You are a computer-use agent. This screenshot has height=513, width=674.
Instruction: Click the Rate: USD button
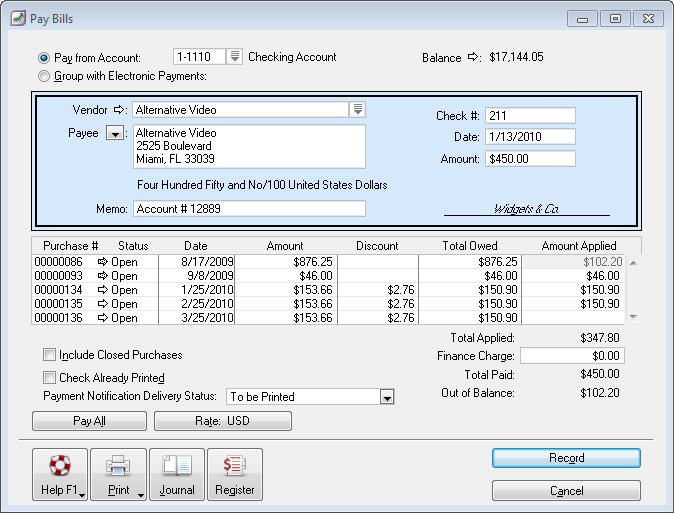(223, 421)
